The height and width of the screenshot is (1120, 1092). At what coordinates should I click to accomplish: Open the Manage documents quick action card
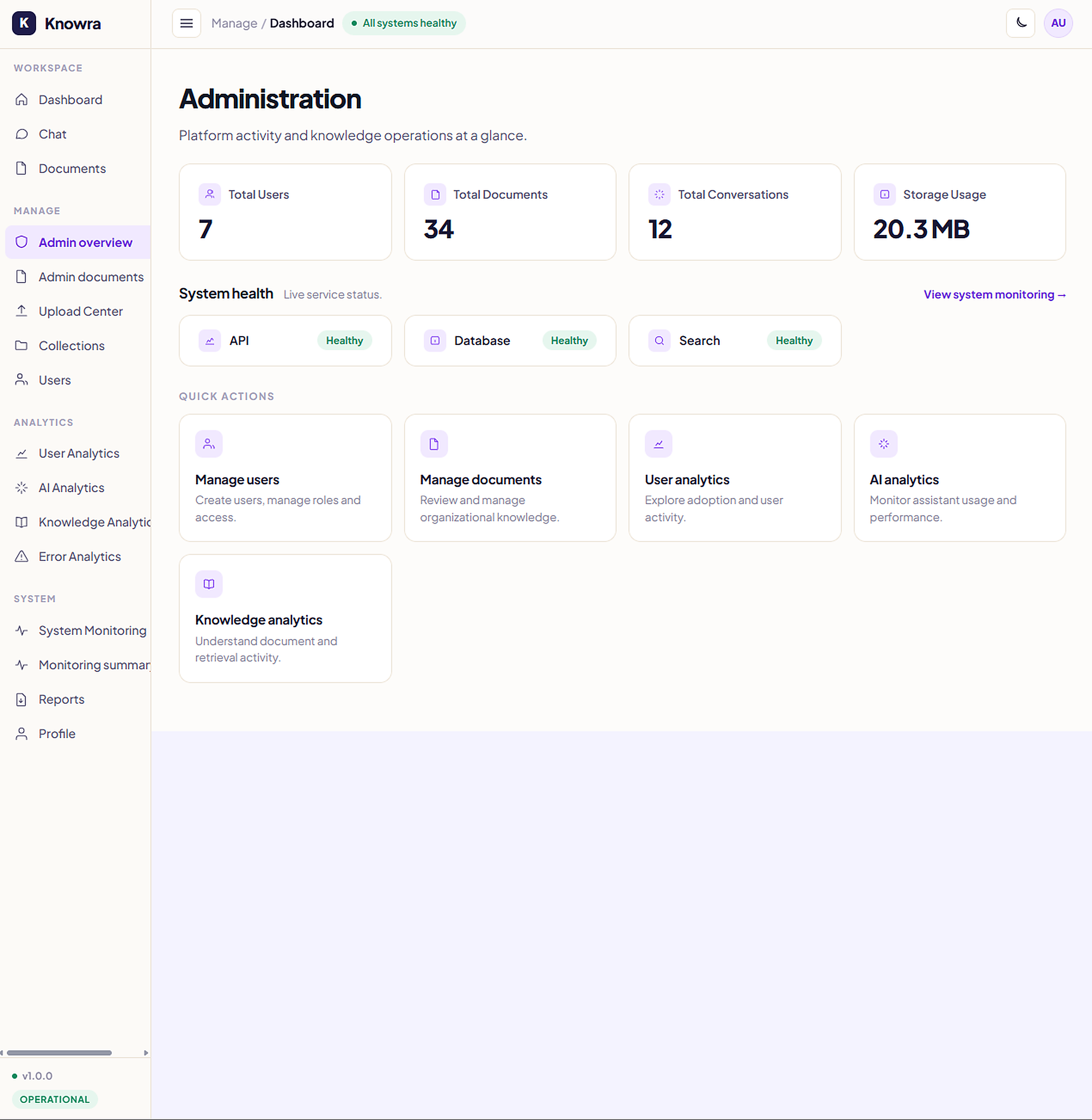[510, 478]
